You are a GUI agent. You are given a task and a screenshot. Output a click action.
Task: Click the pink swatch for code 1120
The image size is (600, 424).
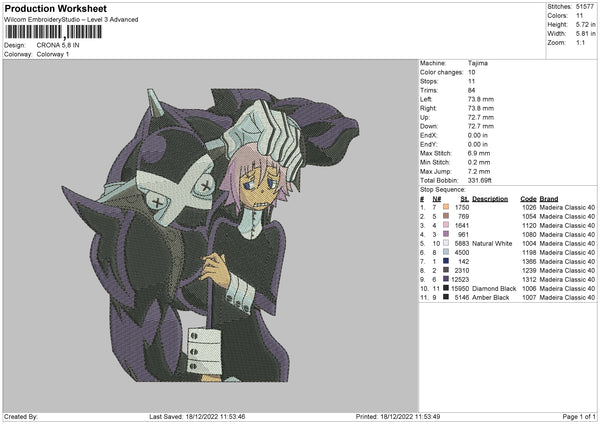(446, 225)
